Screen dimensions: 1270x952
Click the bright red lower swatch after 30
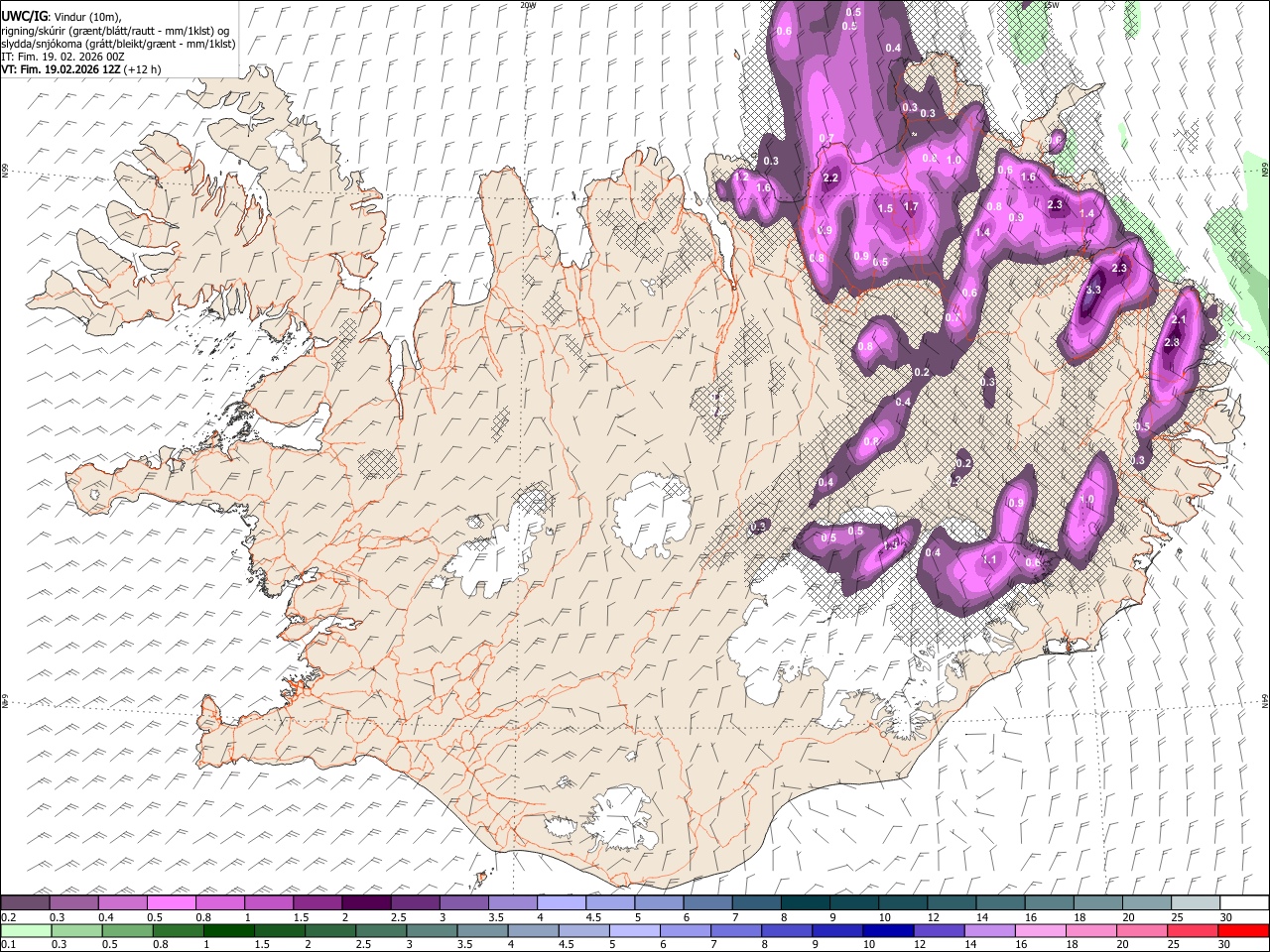pos(1242,930)
